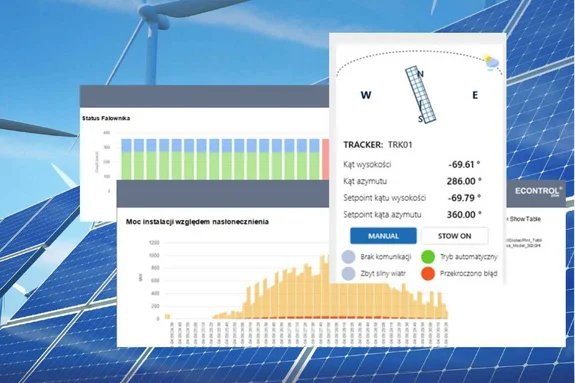
Task: Click the MANUAL mode button
Action: [383, 236]
